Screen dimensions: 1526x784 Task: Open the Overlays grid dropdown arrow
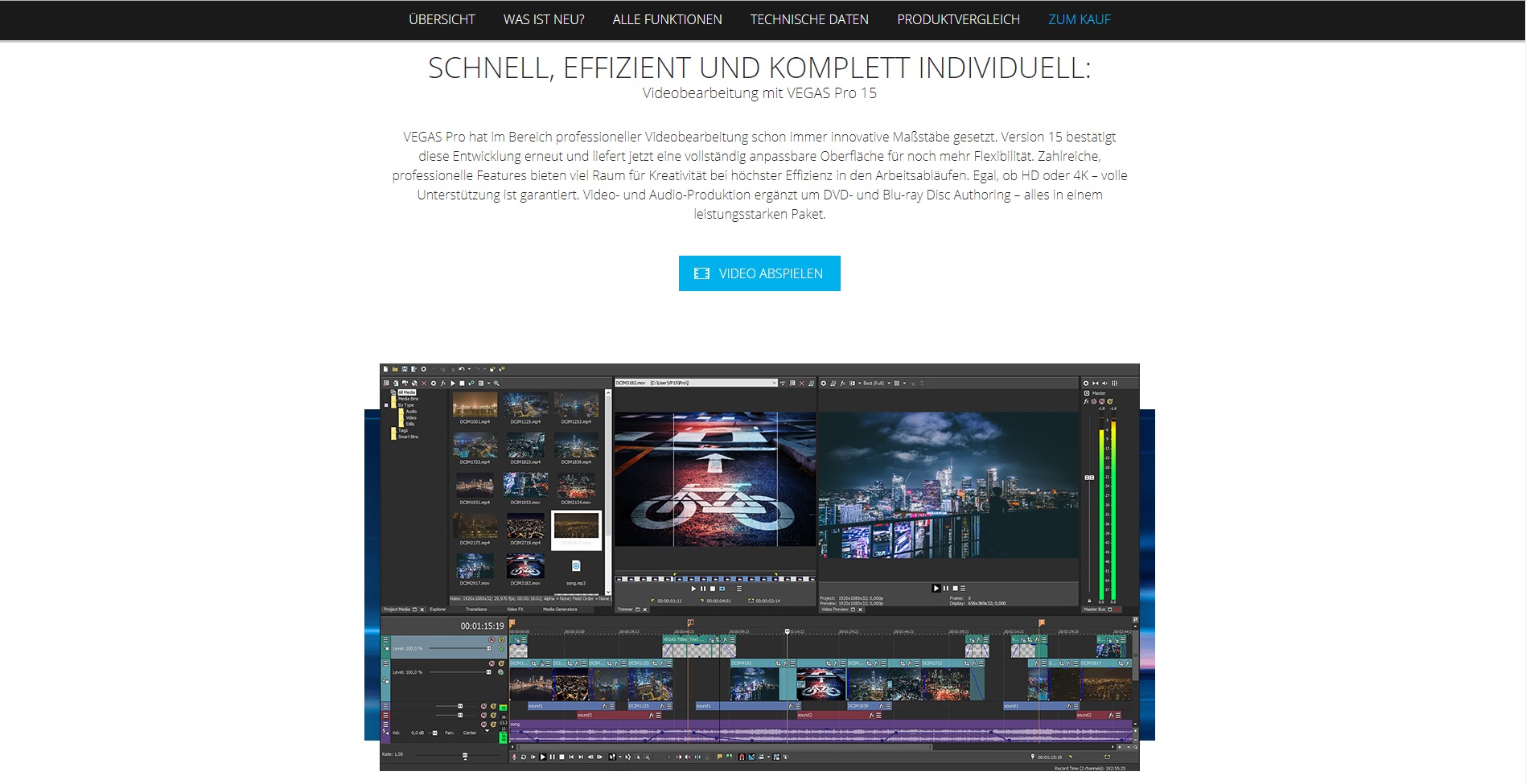tap(905, 384)
